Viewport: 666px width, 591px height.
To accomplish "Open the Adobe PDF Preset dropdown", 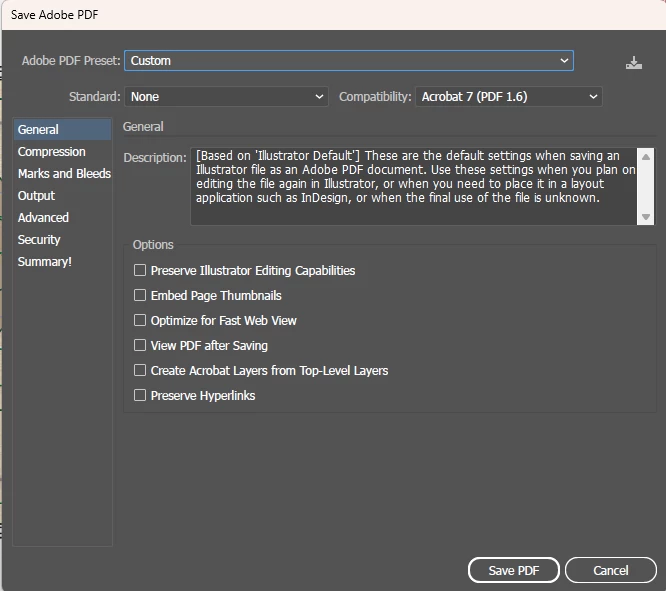I will coord(349,61).
